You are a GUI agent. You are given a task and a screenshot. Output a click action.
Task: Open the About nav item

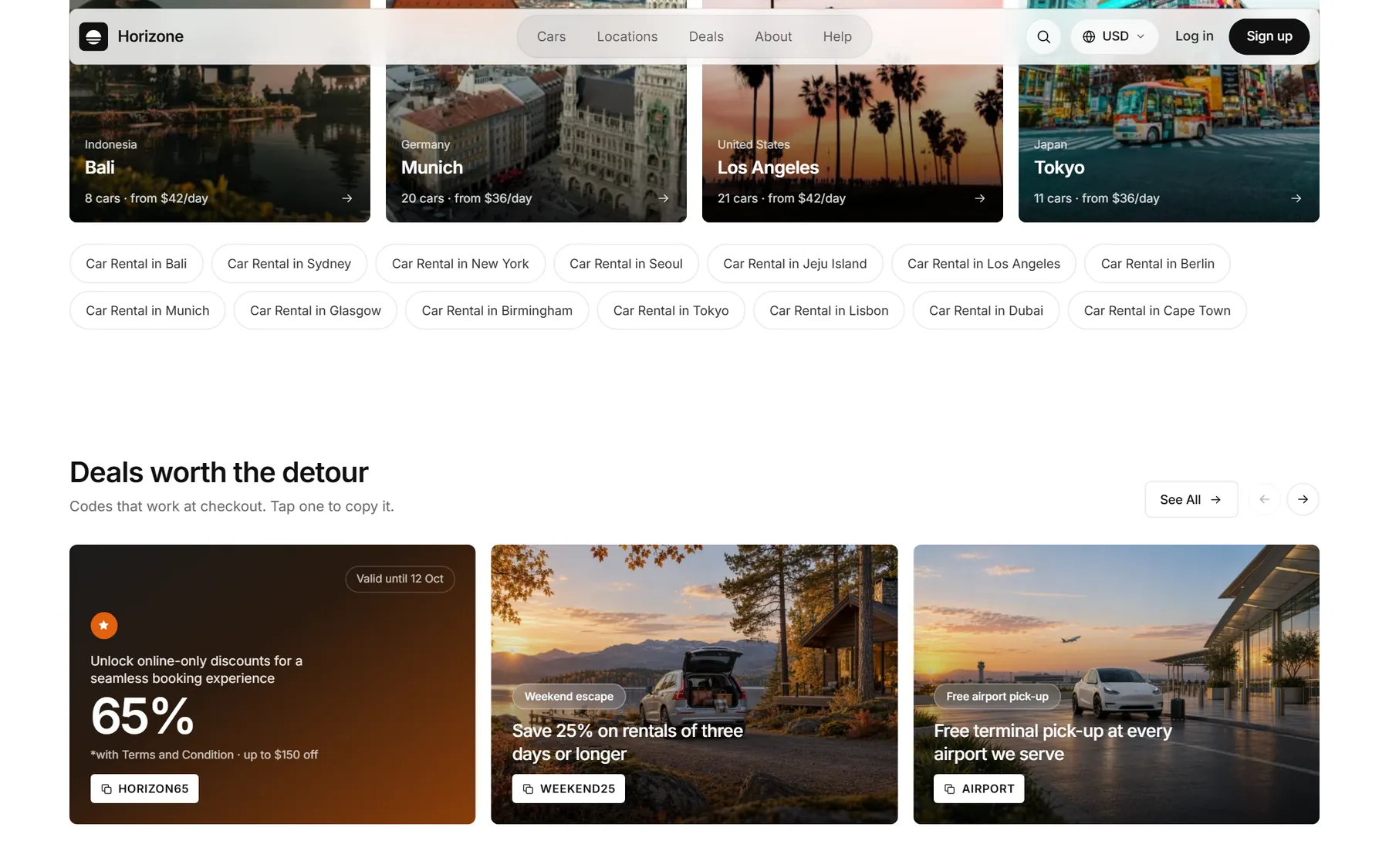click(773, 36)
